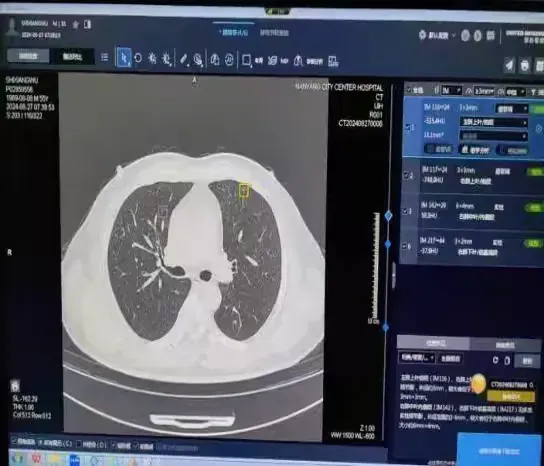
Task: Switch to the right tab in report panel
Action: 505,345
